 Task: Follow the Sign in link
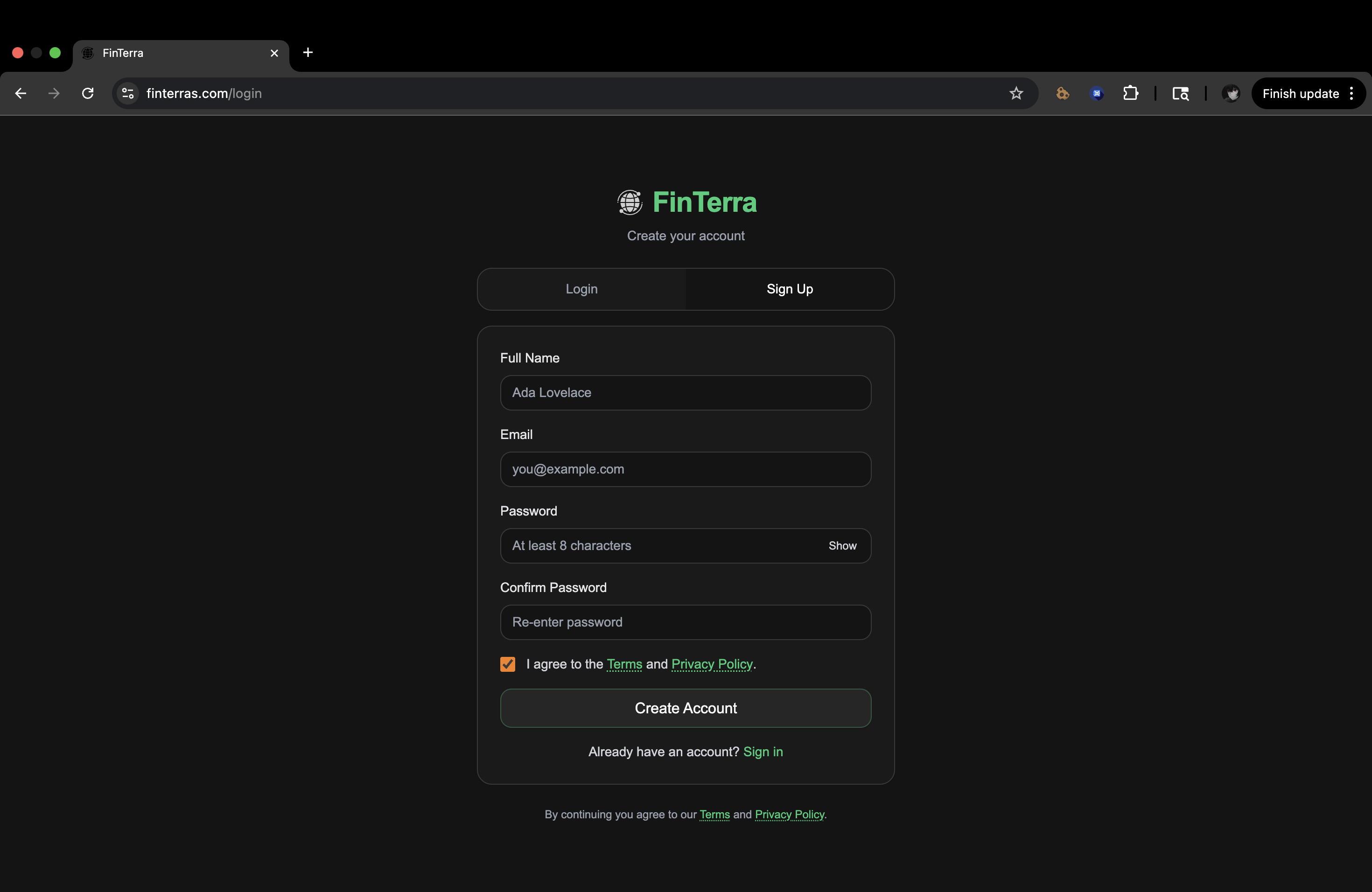coord(763,752)
